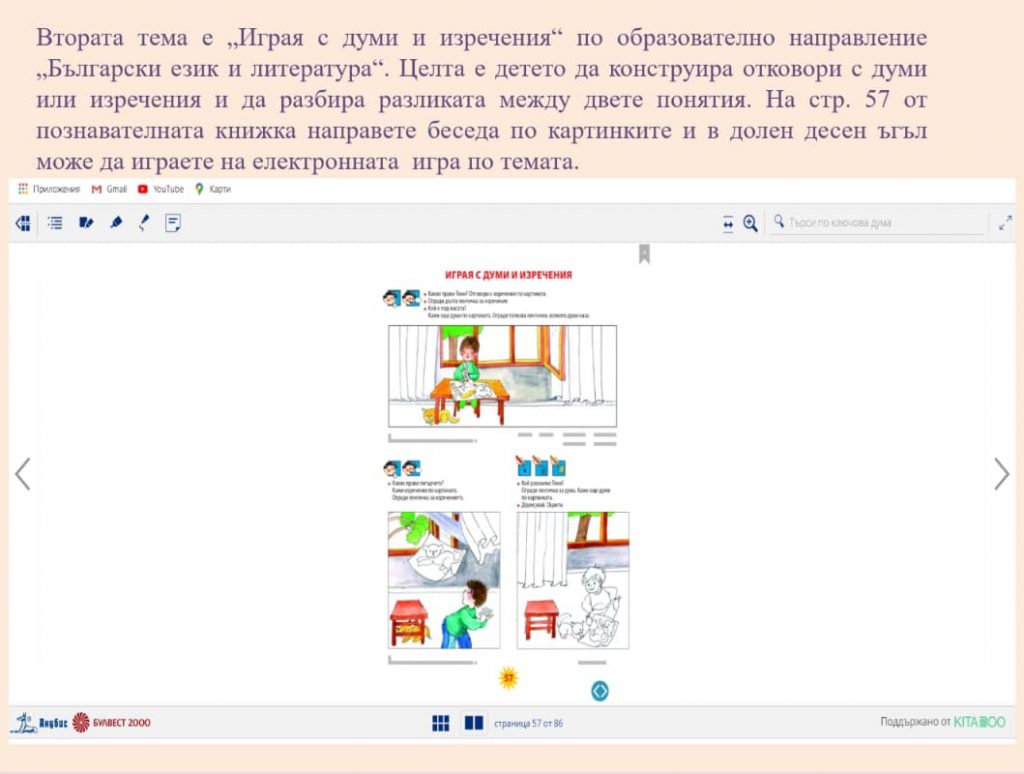Open the notes tool

[x=173, y=223]
